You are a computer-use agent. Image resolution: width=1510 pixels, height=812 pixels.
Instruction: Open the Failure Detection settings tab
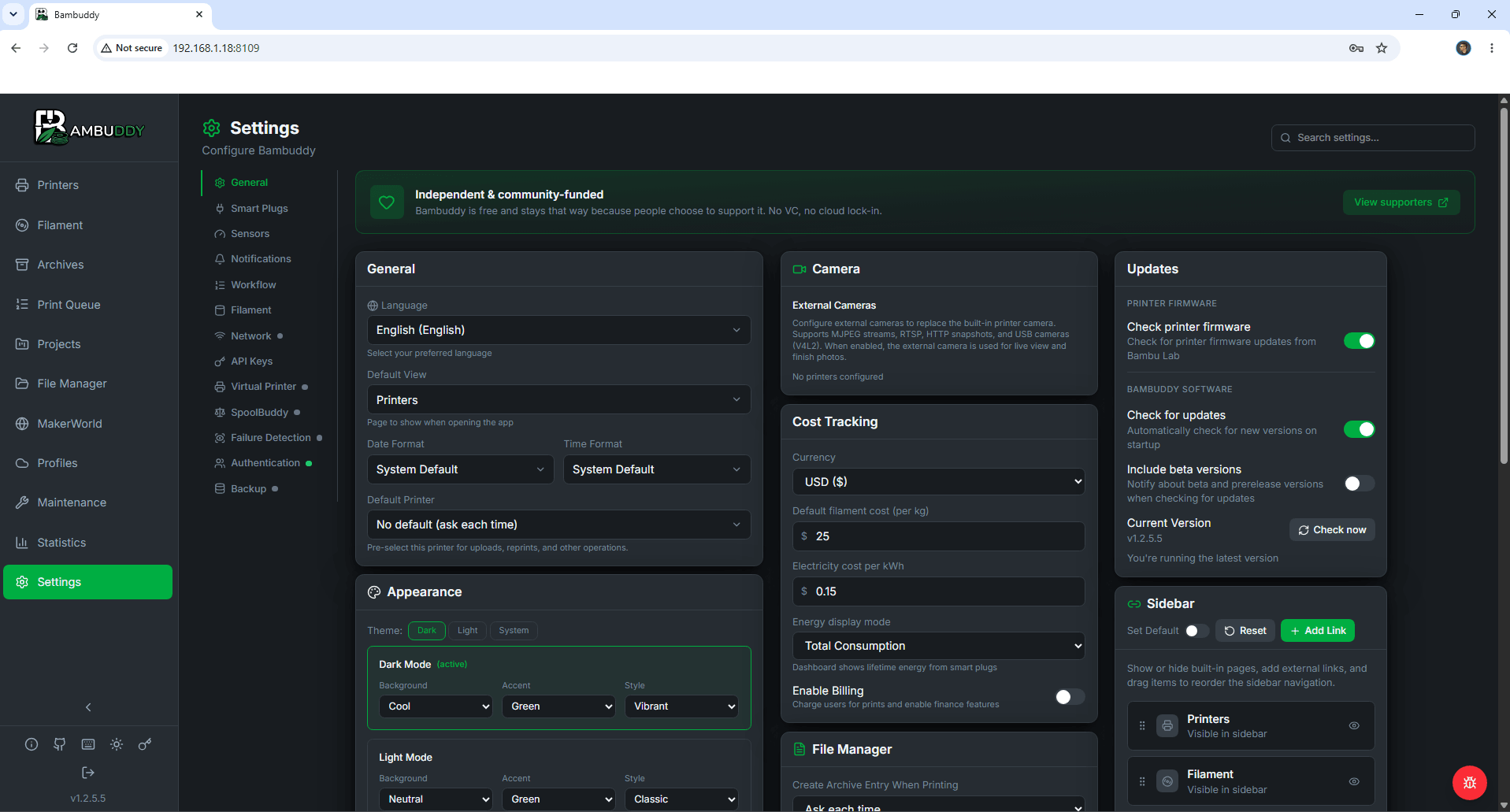pos(270,438)
